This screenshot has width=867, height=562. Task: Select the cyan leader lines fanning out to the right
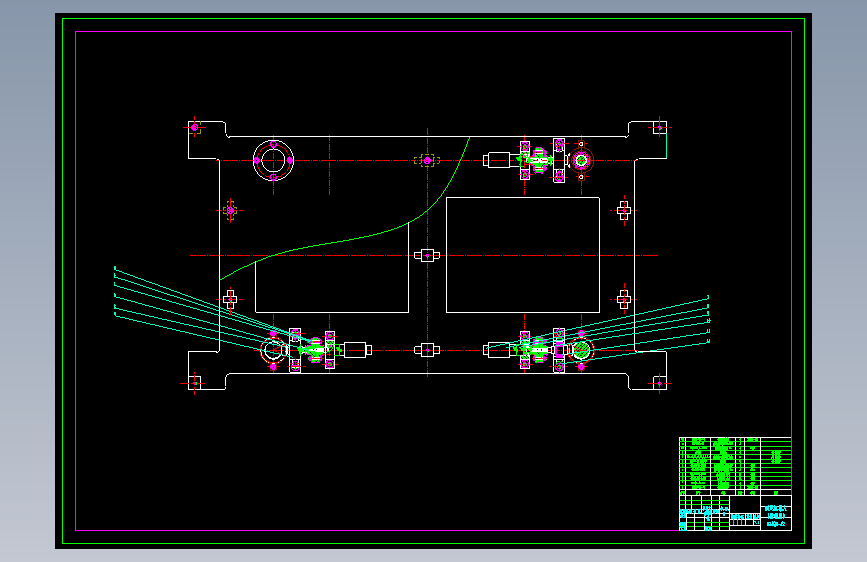(636, 329)
